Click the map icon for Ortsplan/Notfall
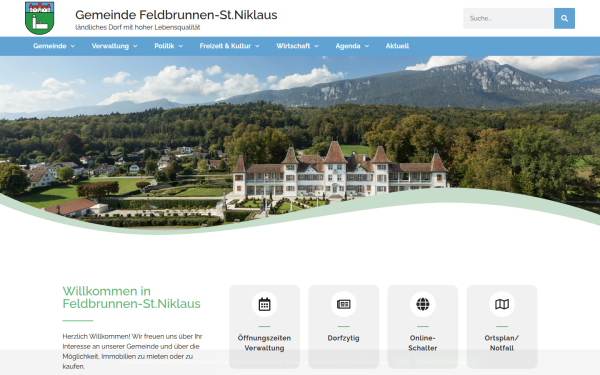 (x=502, y=304)
